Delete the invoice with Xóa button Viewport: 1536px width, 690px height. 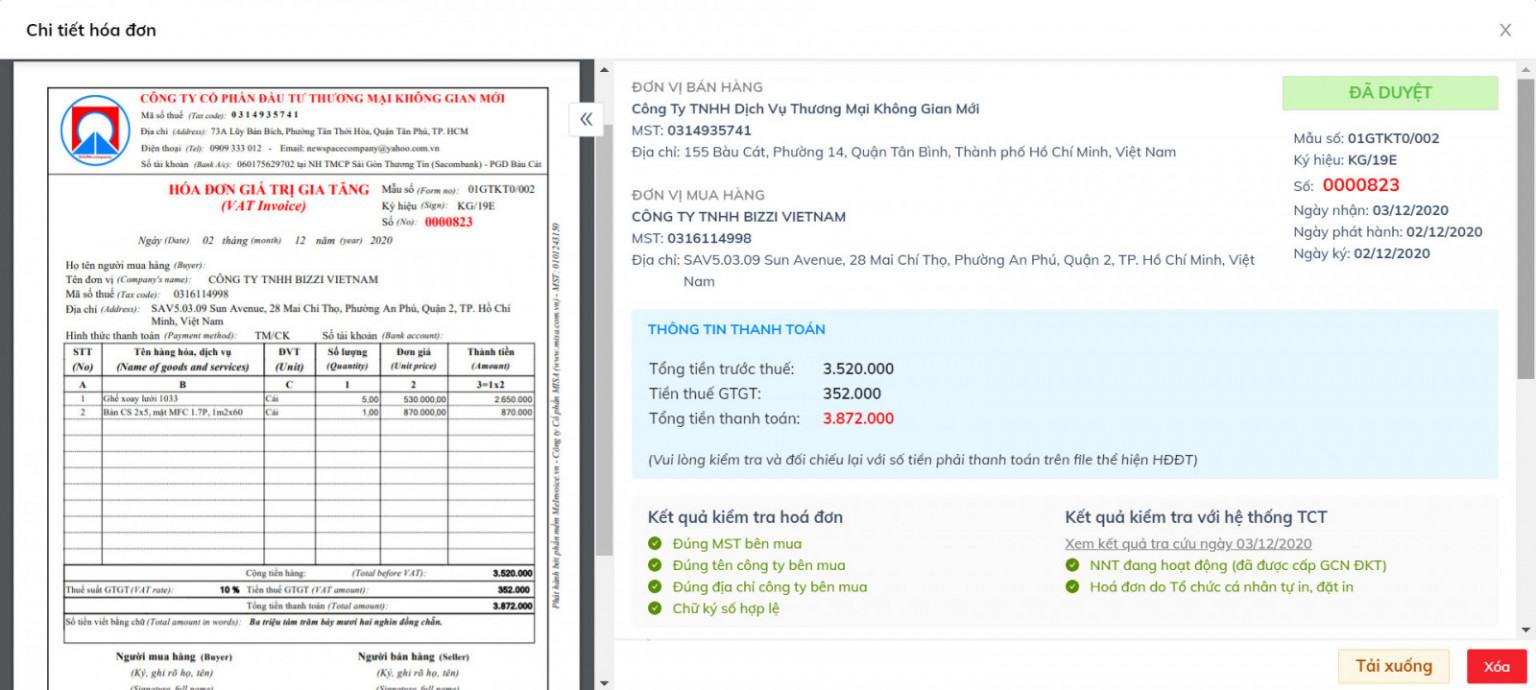1497,666
